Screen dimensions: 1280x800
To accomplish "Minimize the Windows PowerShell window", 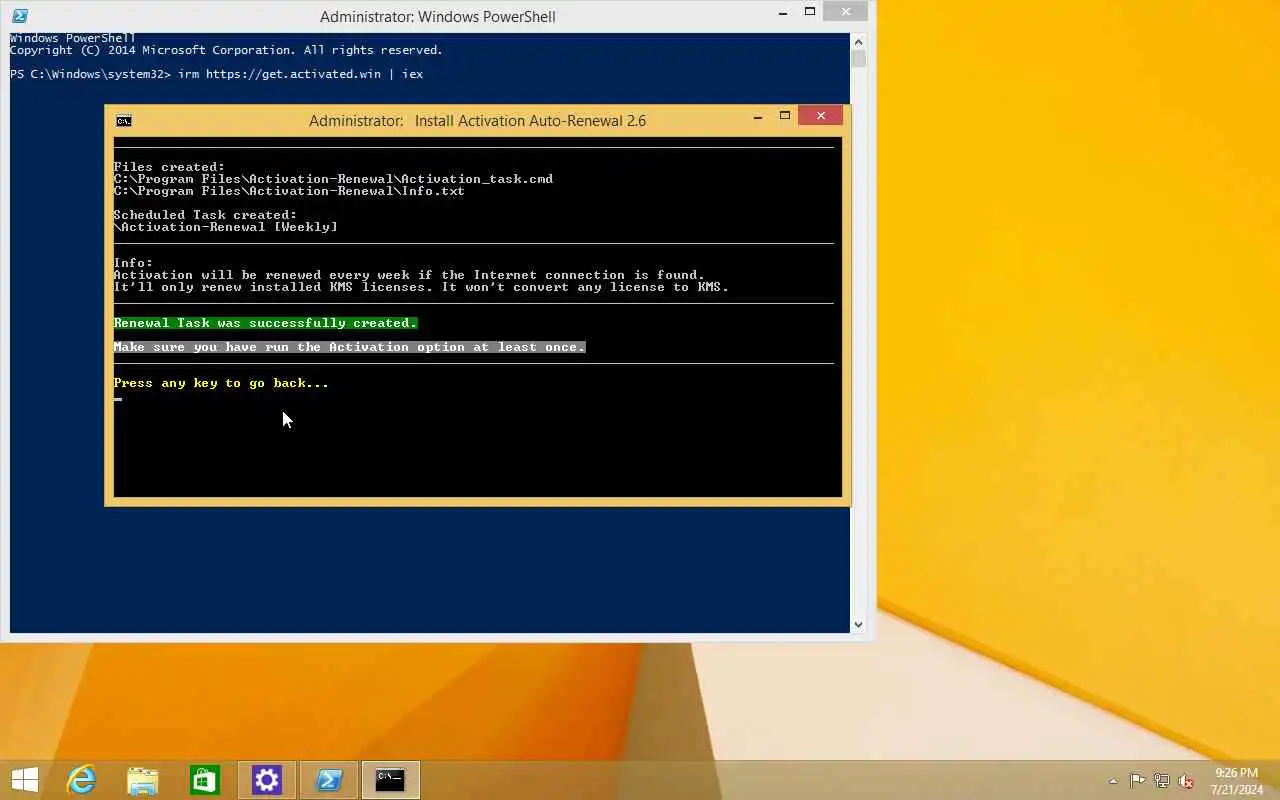I will point(782,13).
